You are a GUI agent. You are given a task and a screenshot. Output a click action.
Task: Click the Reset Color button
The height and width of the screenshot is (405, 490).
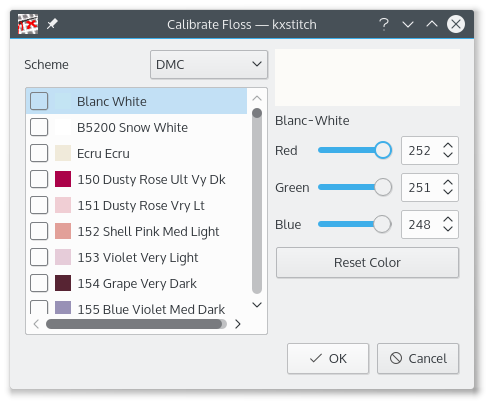367,262
